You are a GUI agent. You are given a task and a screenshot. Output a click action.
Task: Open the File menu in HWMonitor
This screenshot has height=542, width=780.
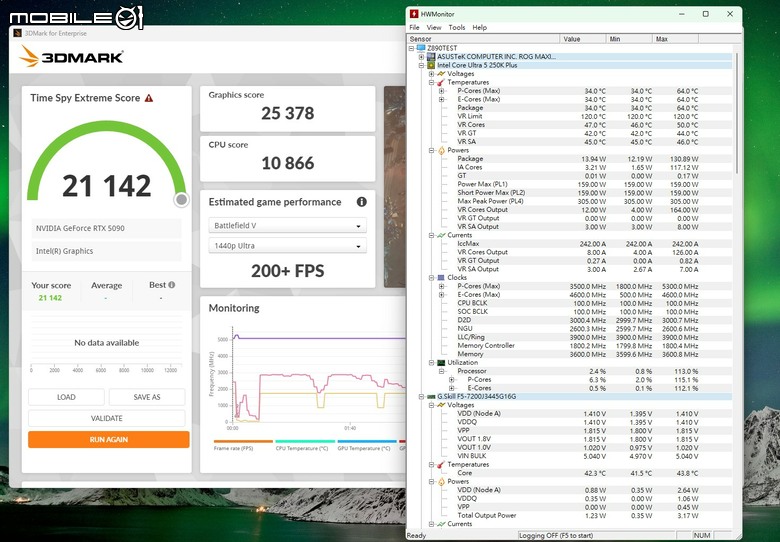[x=414, y=27]
